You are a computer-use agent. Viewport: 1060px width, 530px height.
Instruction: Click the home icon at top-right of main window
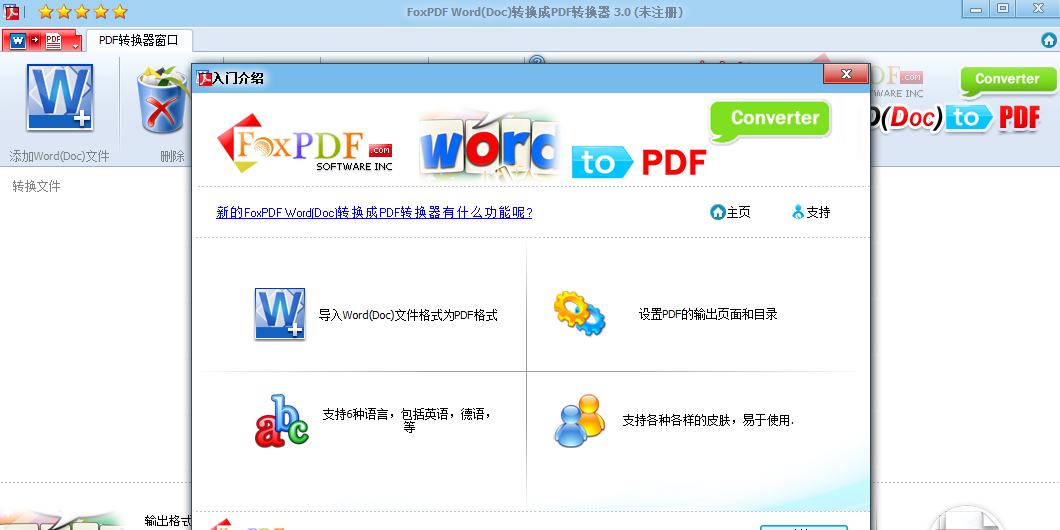[1049, 41]
